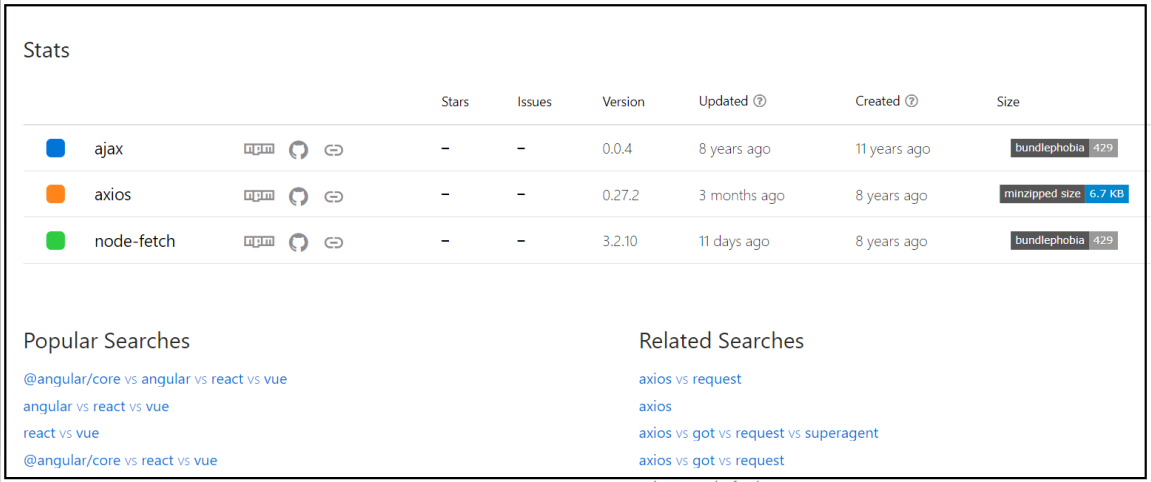Open 'angular vs react vs vue' popular search

[96, 406]
